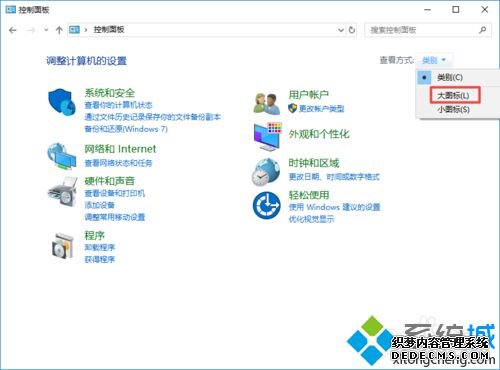Click 优化视觉显示 link
The height and width of the screenshot is (370, 500).
[311, 219]
